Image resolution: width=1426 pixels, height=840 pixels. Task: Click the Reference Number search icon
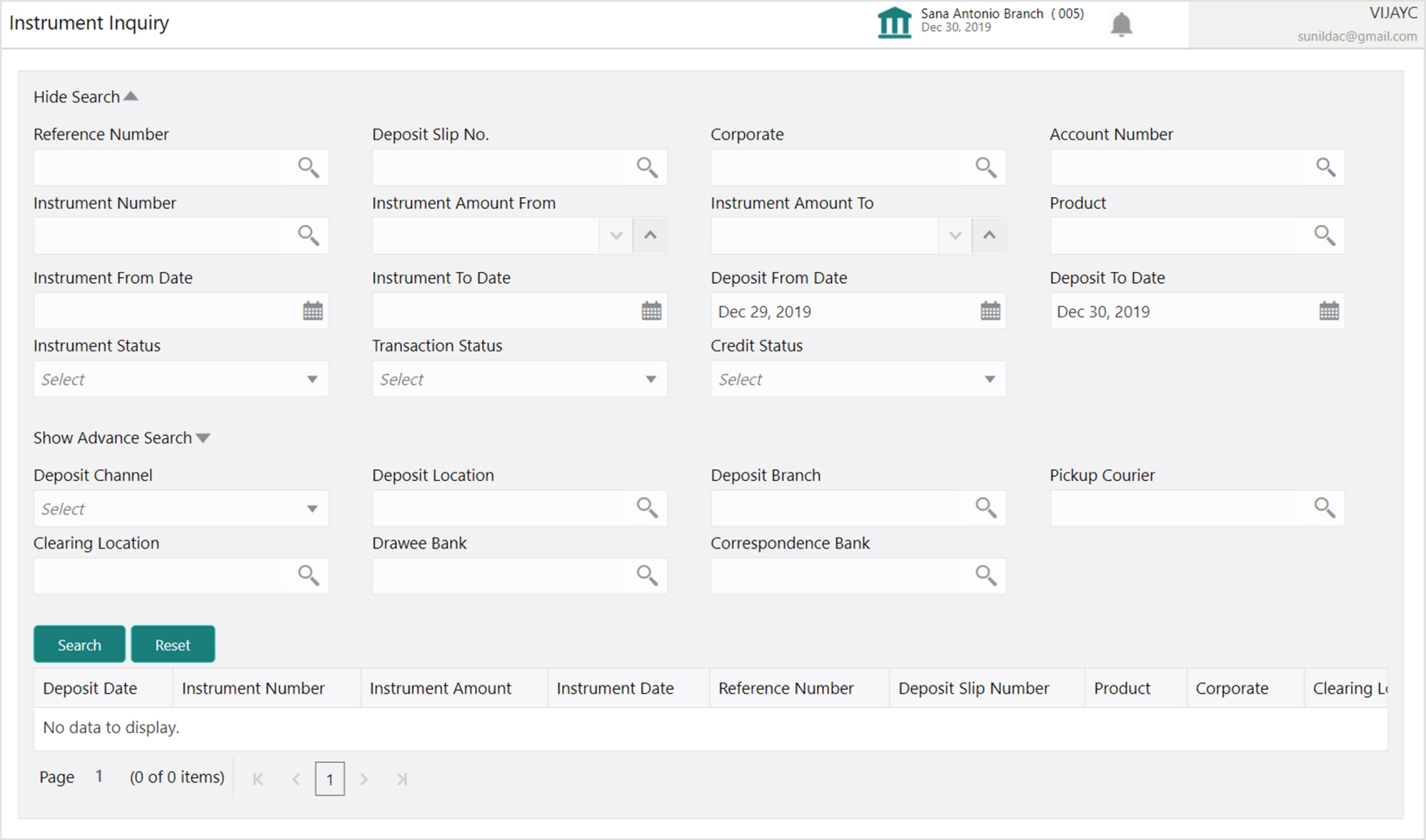[x=308, y=167]
